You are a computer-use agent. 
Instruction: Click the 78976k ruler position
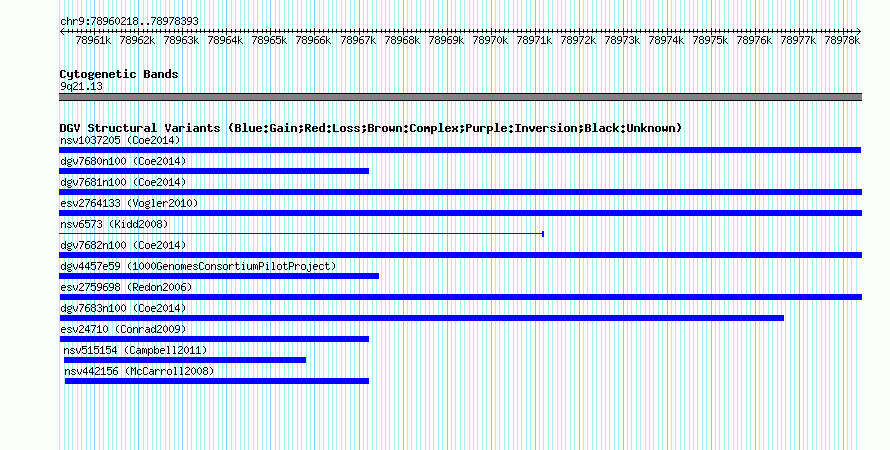point(754,40)
